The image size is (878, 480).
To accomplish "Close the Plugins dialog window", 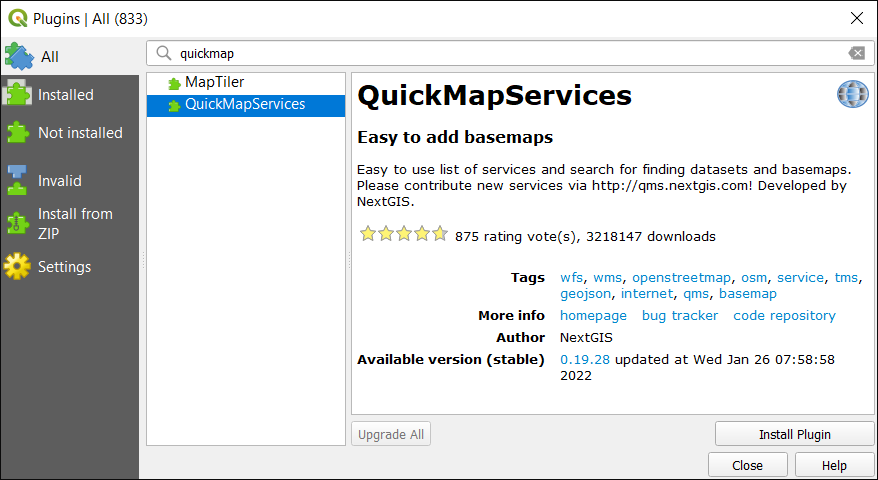I will 857,18.
